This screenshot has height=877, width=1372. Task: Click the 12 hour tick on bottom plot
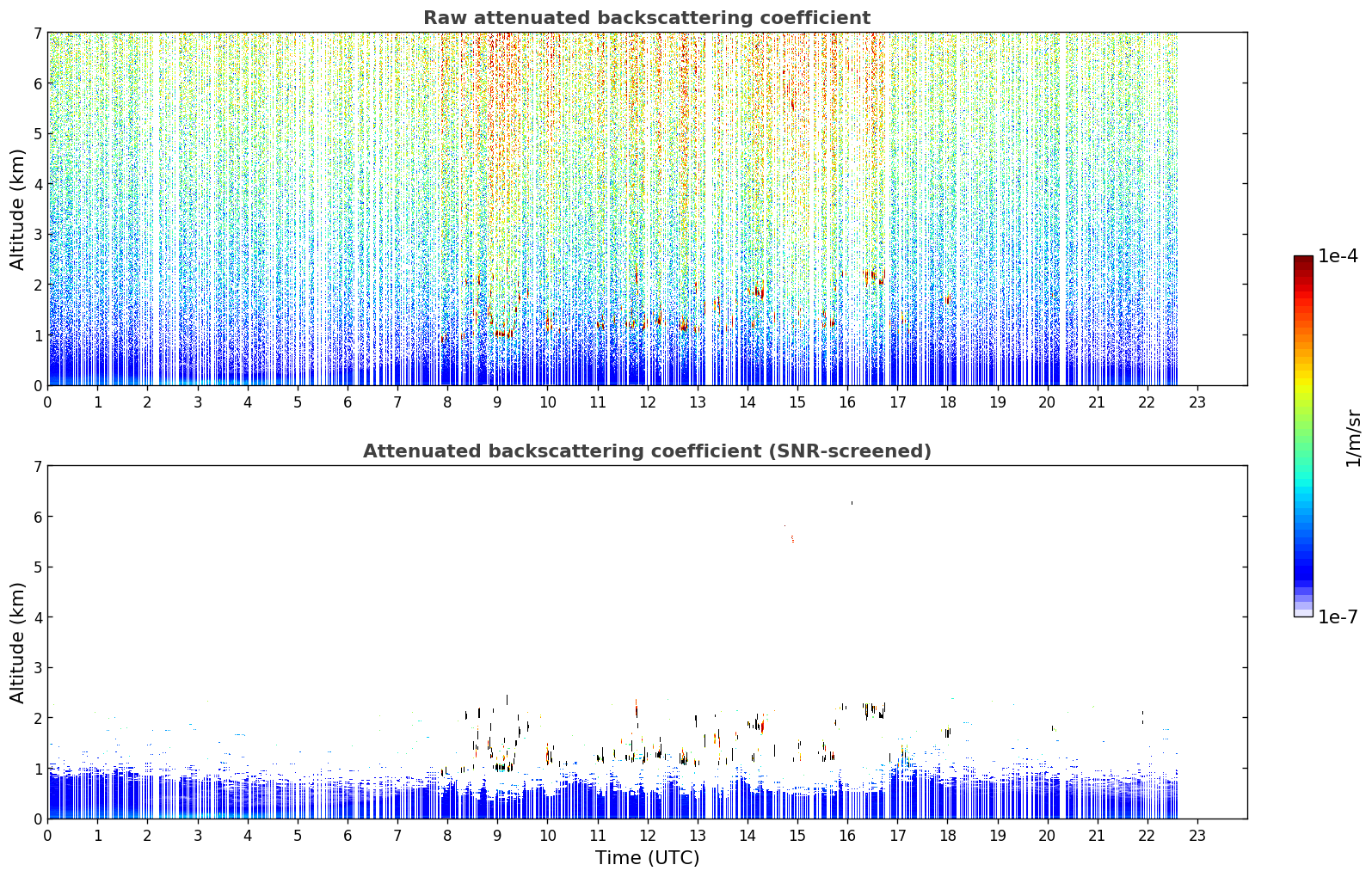pos(647,836)
